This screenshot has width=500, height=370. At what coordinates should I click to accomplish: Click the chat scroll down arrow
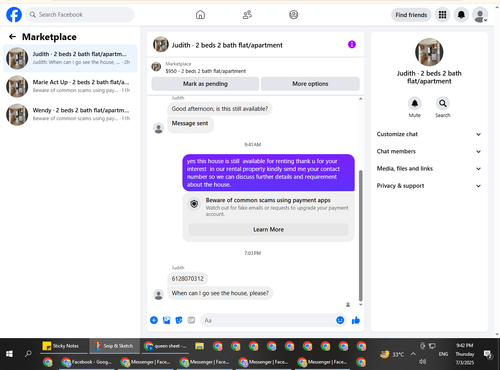point(360,304)
